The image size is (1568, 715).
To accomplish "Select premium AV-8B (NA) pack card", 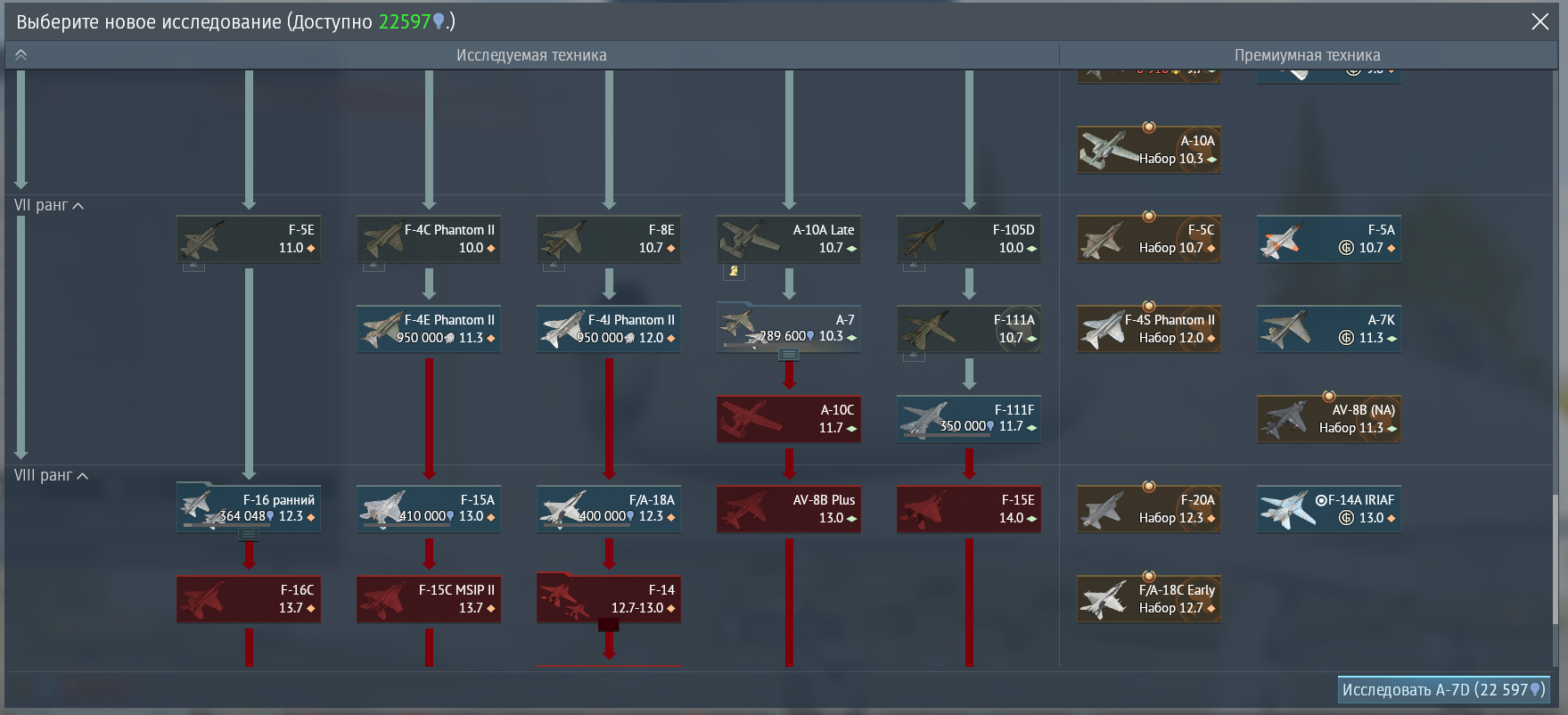I will coord(1329,419).
